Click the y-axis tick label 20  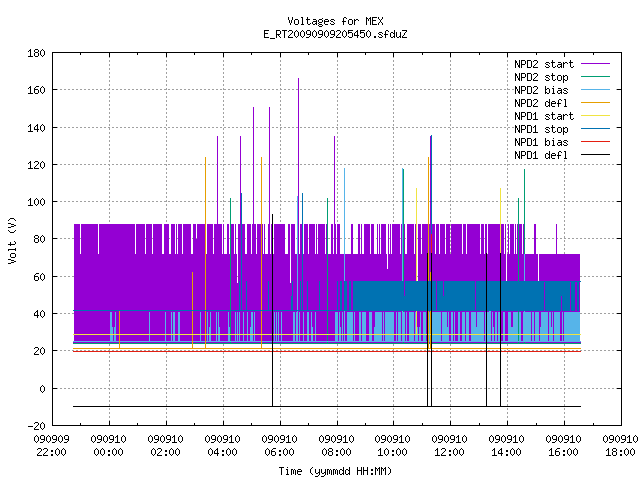click(39, 351)
